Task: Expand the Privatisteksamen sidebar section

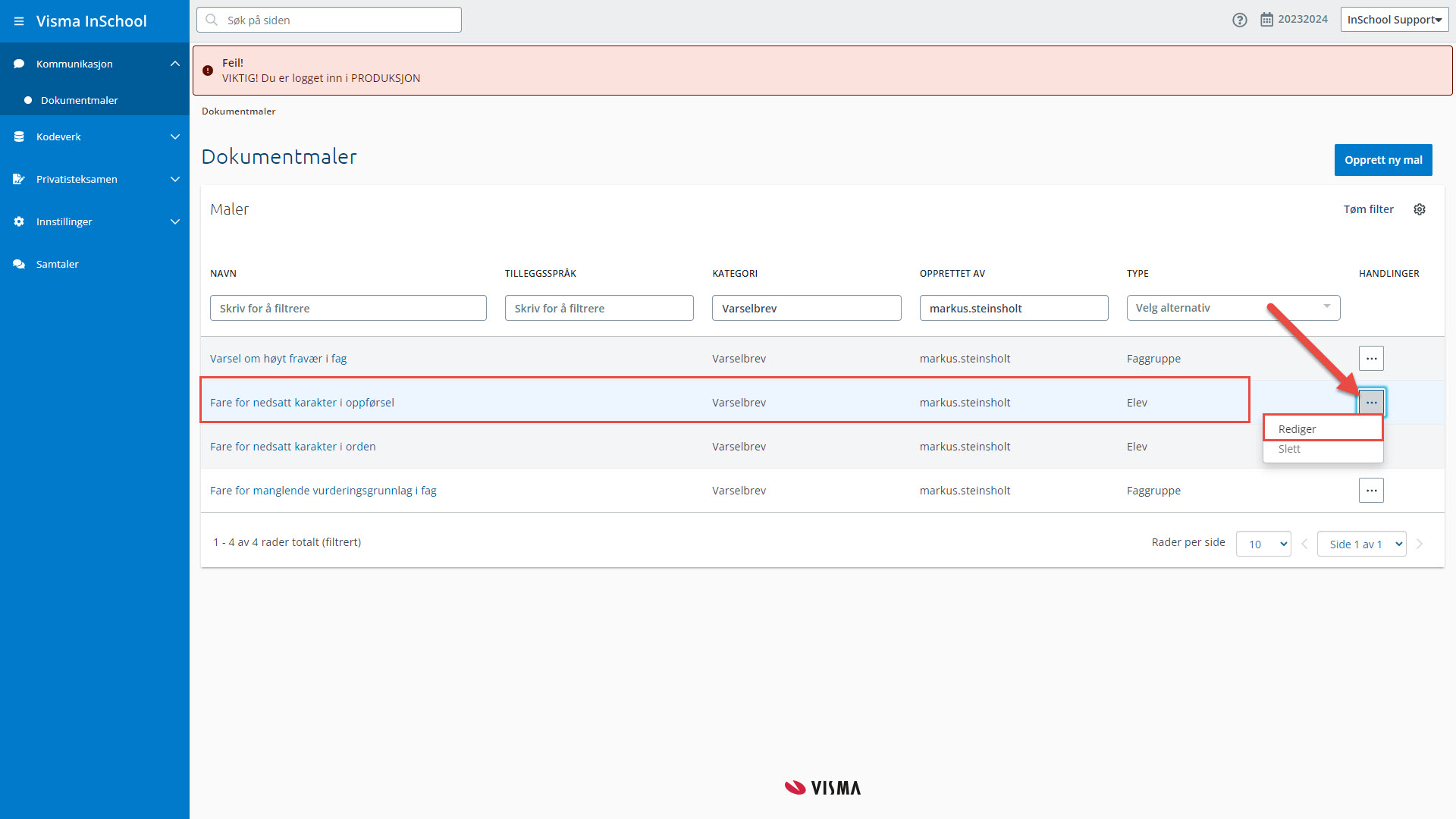Action: 175,180
